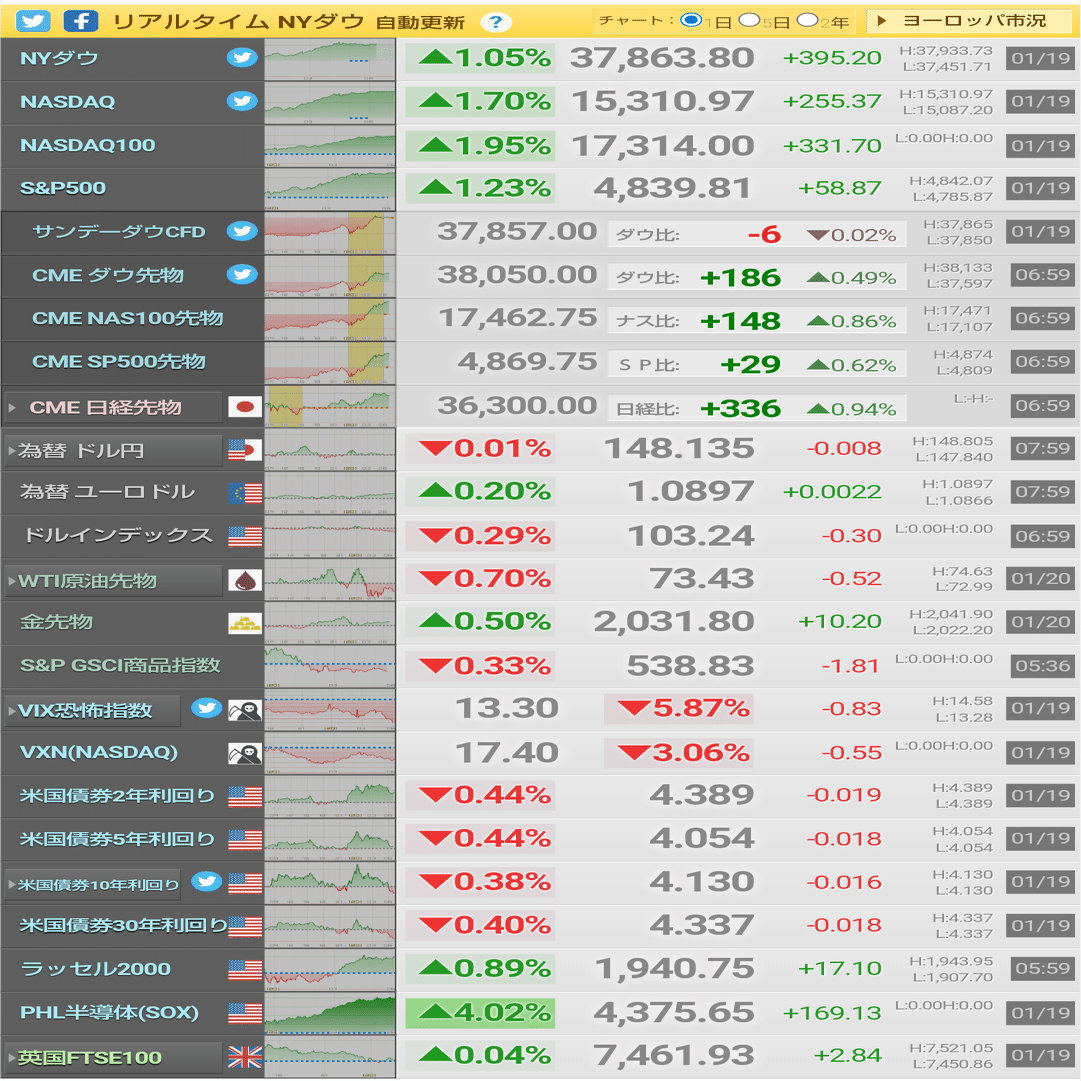Click US flag on 米国債券5年利回り row
The height and width of the screenshot is (1081, 1081).
point(245,840)
